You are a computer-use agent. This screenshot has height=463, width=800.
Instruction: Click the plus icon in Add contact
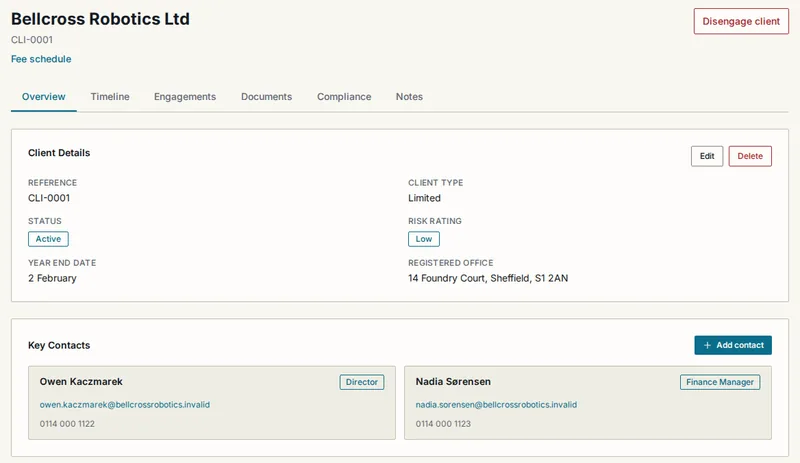(x=707, y=346)
